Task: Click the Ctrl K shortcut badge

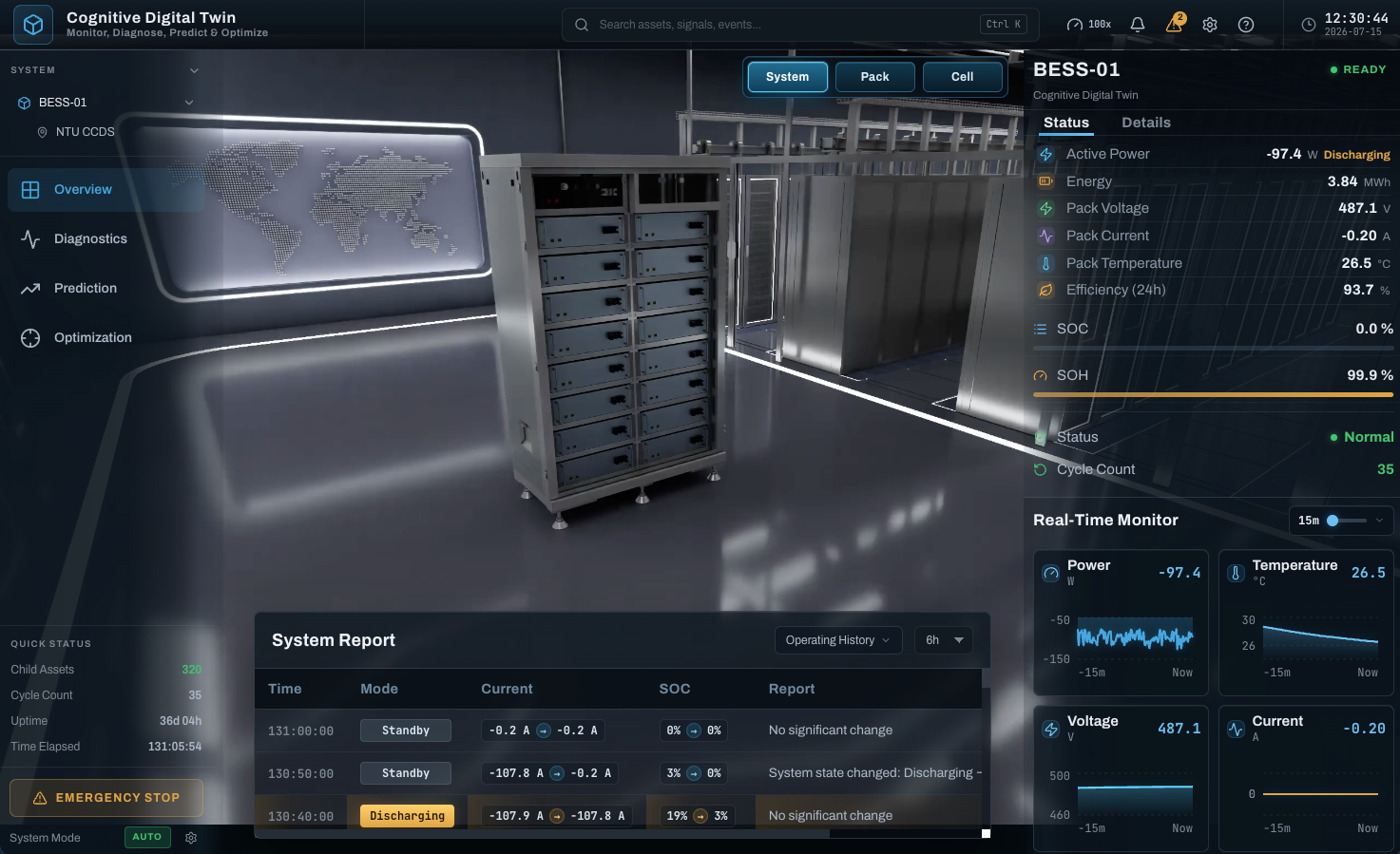Action: (x=1004, y=25)
